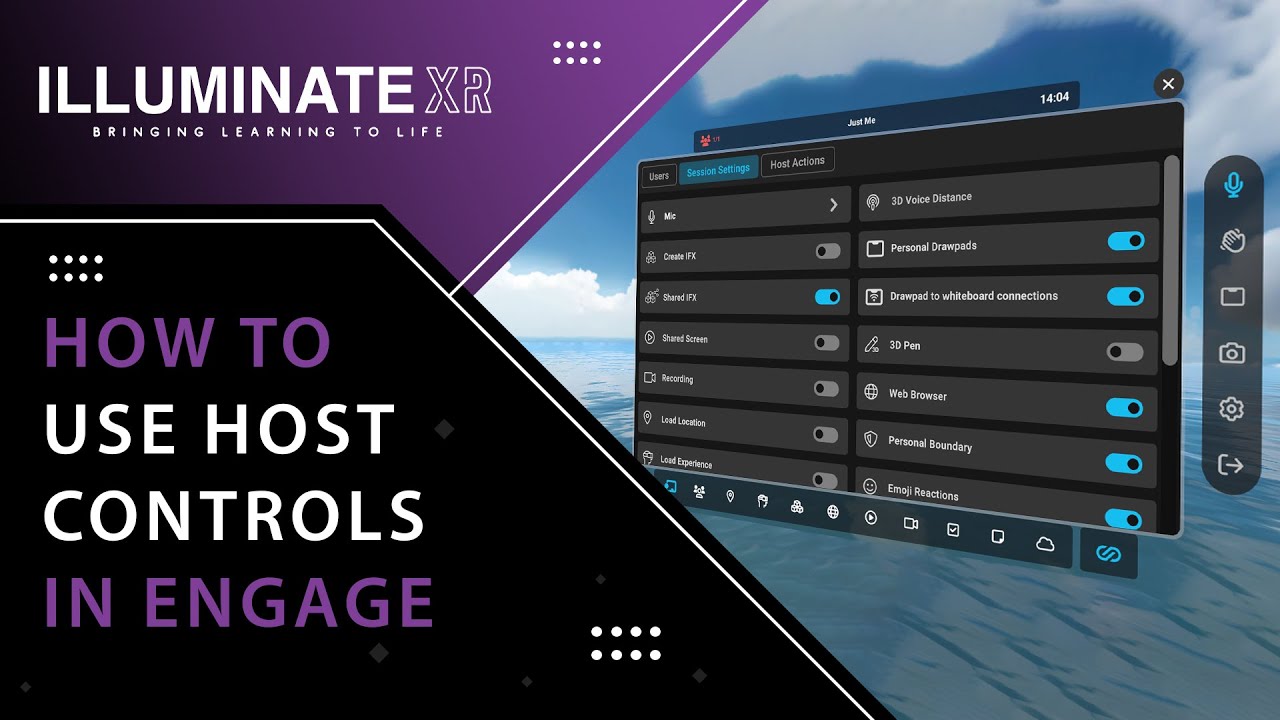Turn off the Personal Drawpads toggle

coord(1126,241)
